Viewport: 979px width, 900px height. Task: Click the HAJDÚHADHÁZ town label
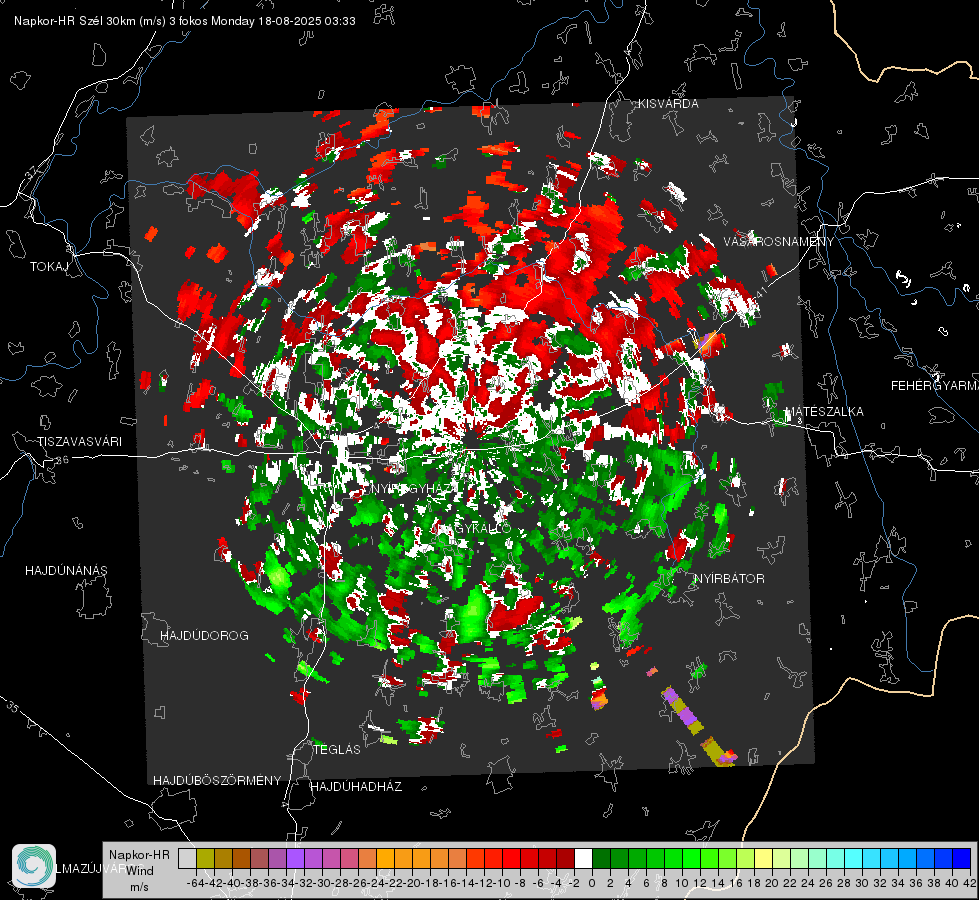(356, 786)
